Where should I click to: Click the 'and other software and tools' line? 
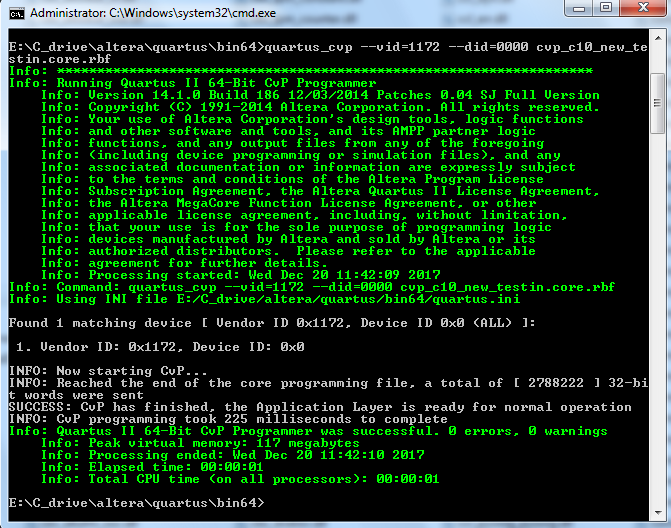coord(288,131)
